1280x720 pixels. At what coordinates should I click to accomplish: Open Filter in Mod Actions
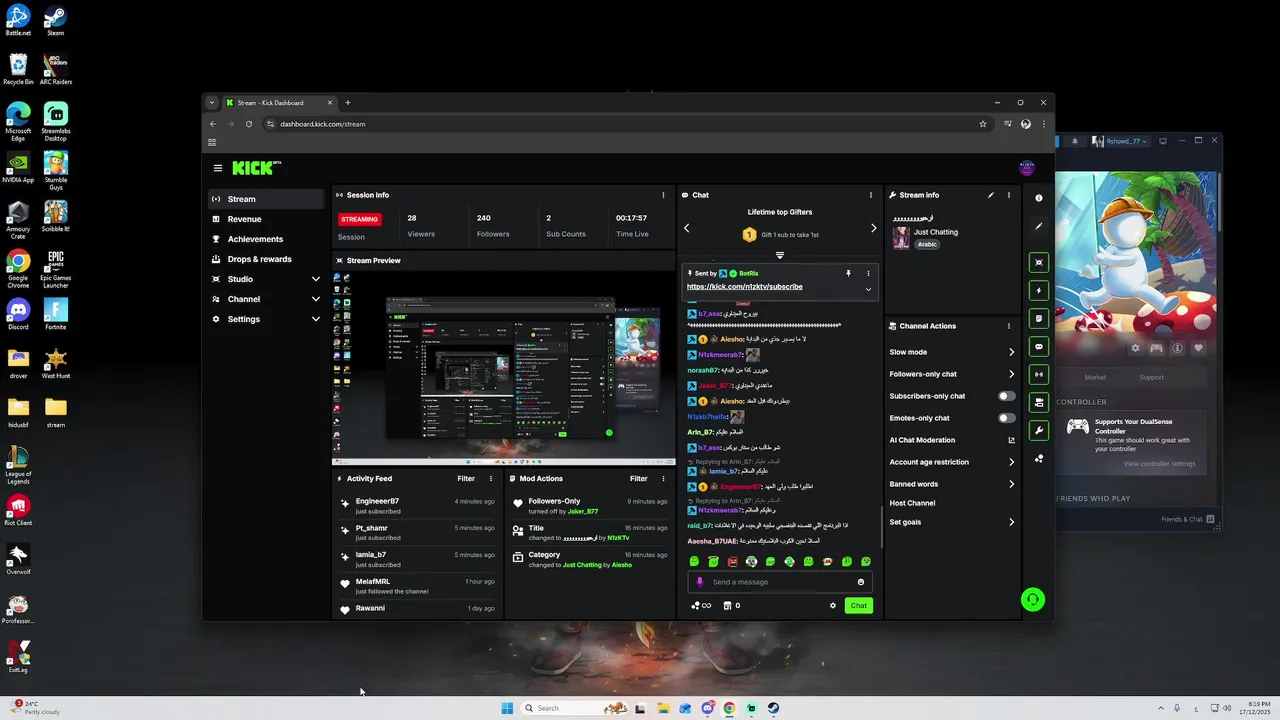[x=638, y=479]
